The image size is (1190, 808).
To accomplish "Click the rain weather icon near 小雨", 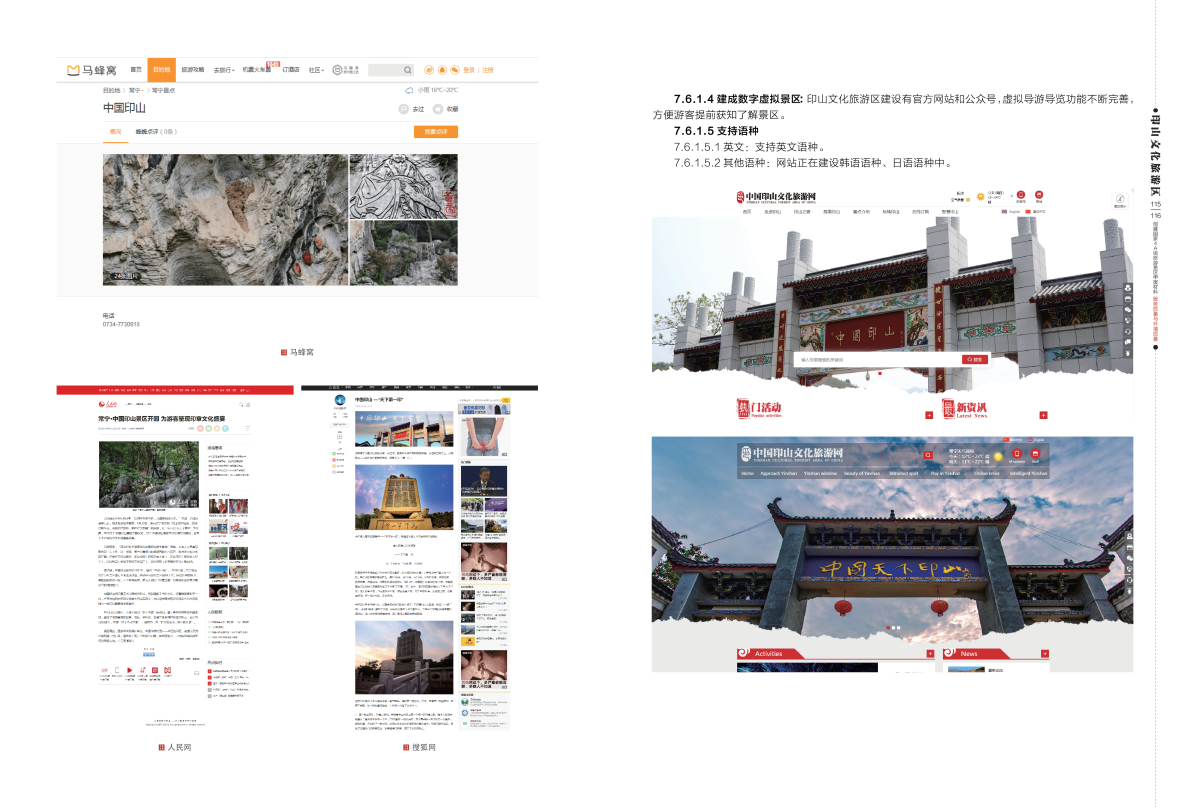I will (409, 90).
